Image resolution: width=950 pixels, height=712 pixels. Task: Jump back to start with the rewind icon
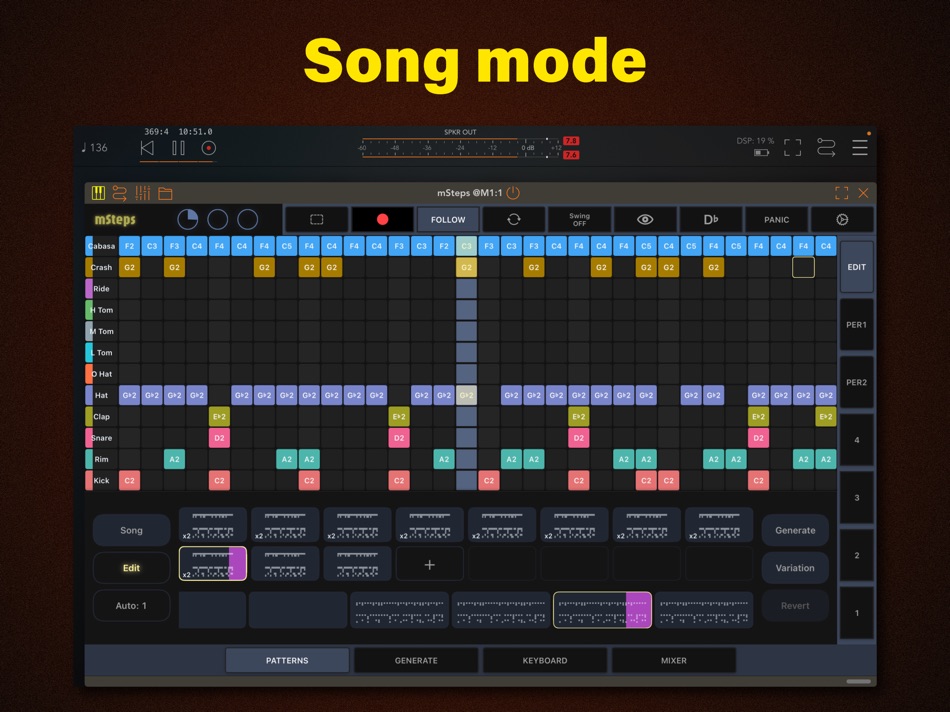pyautogui.click(x=147, y=148)
